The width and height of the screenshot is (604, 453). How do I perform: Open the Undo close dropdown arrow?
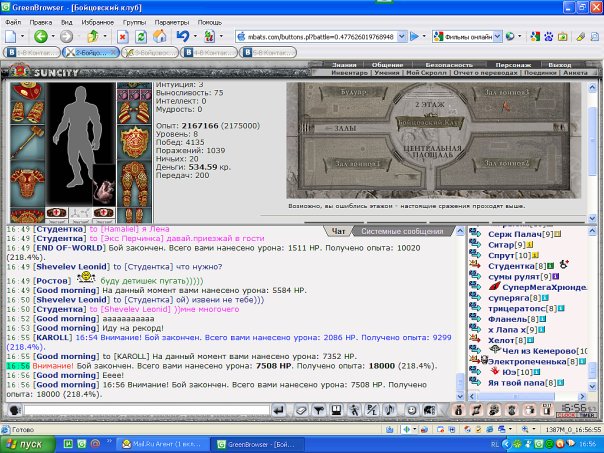195,37
